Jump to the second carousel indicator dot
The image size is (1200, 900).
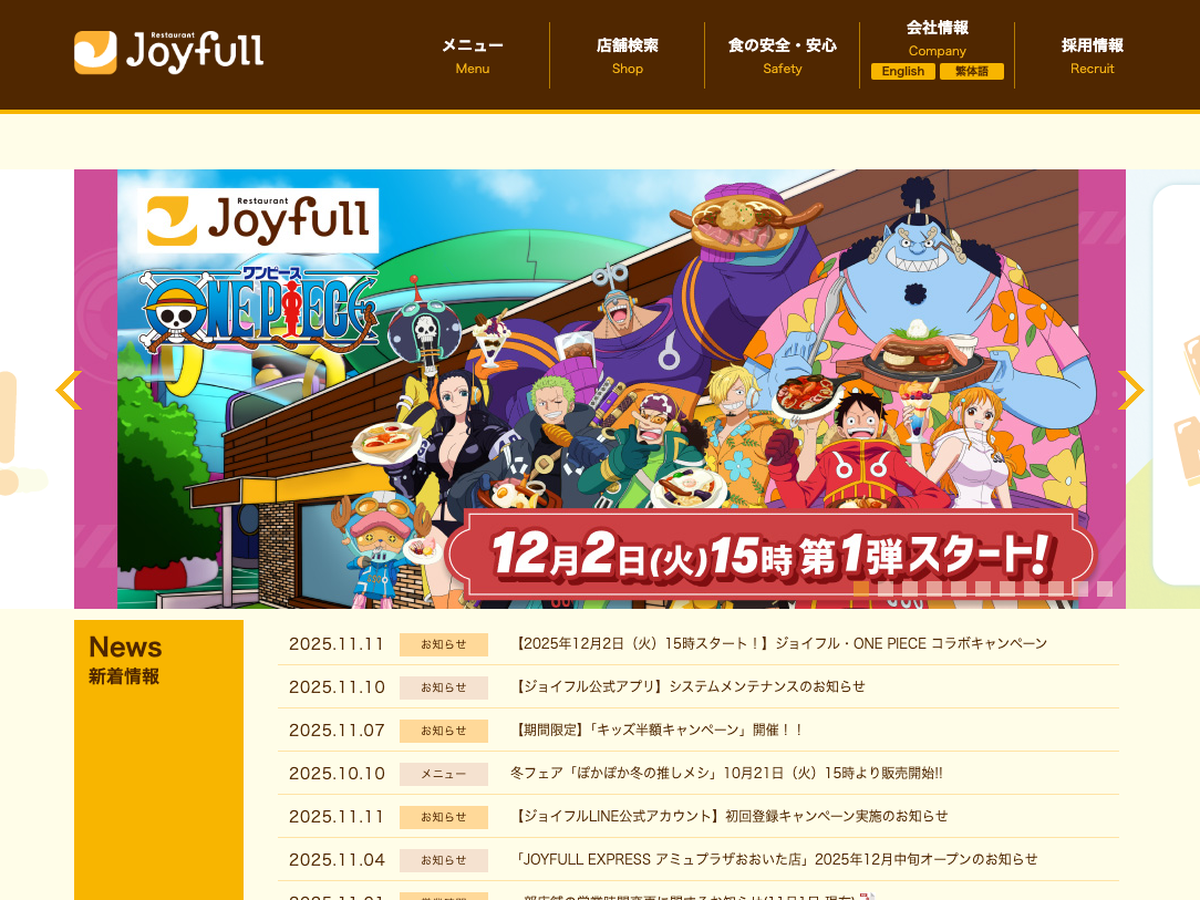pyautogui.click(x=885, y=589)
